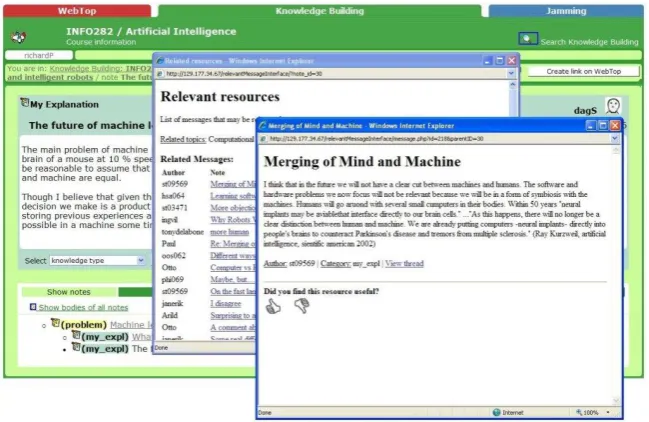Click the thumbs up icon
649x422 pixels.
[x=273, y=307]
